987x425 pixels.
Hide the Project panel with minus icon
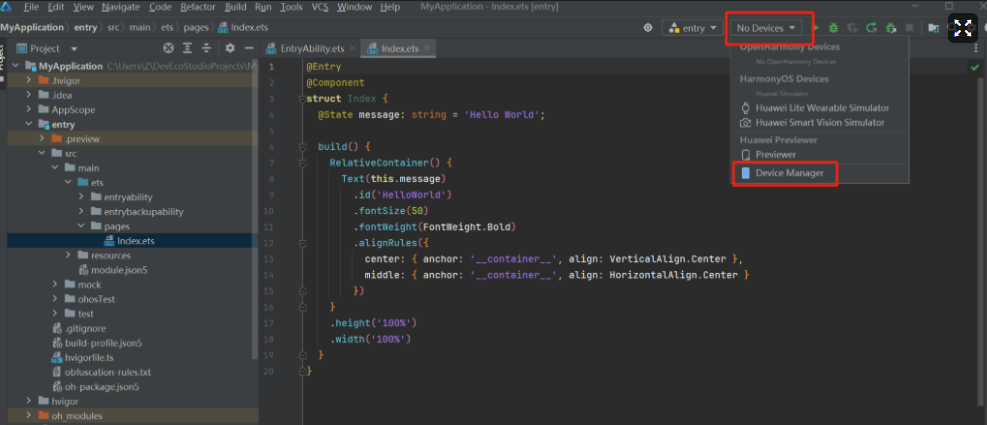tap(249, 48)
